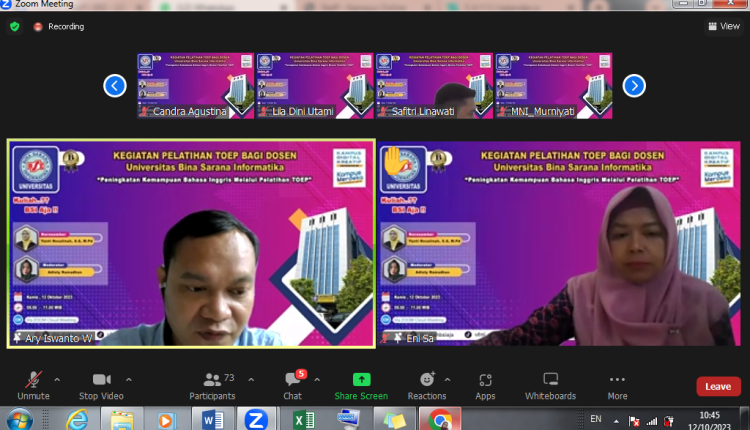Expand video options arrow beside Stop Video
Screen dimensions: 750x430
[129, 380]
